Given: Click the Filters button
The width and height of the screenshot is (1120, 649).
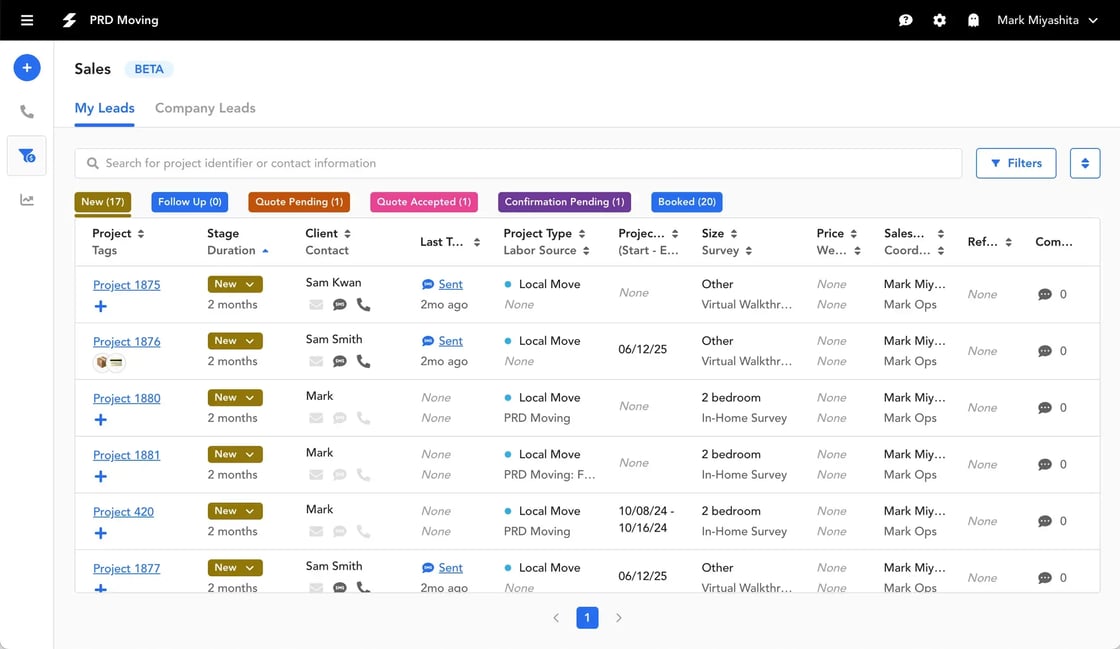Looking at the screenshot, I should [x=1016, y=163].
